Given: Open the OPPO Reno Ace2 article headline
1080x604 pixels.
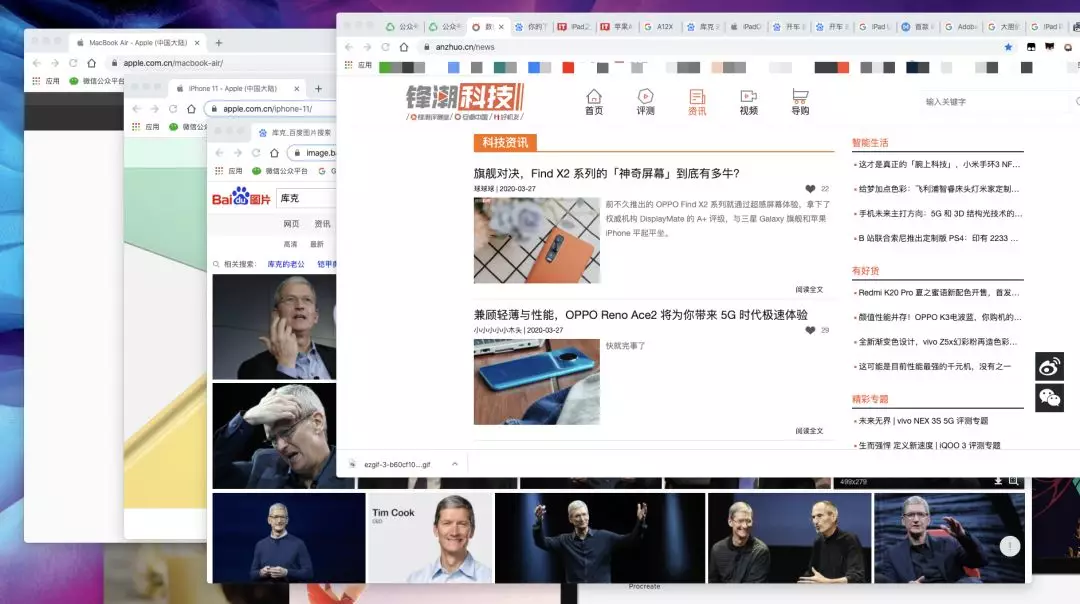Looking at the screenshot, I should pyautogui.click(x=641, y=315).
